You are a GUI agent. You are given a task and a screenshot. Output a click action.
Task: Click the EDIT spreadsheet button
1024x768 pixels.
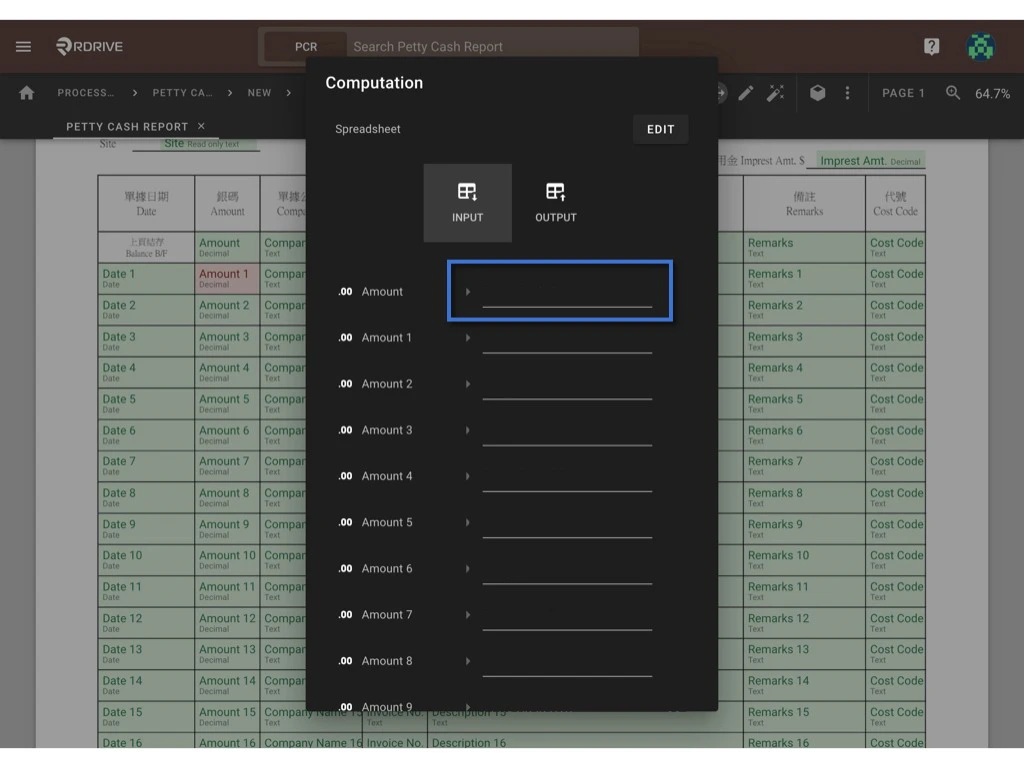click(660, 128)
